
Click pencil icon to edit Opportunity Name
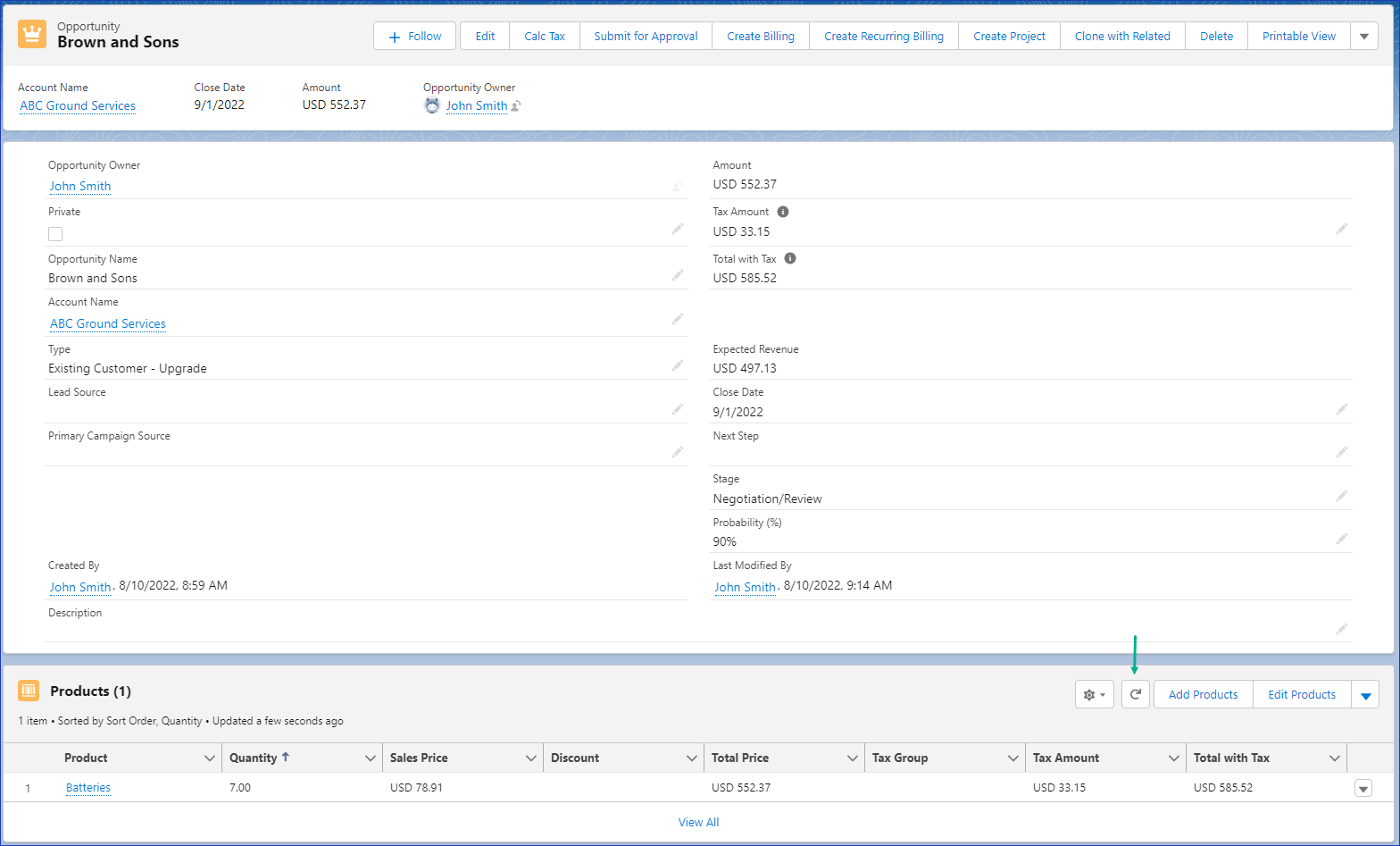tap(678, 275)
